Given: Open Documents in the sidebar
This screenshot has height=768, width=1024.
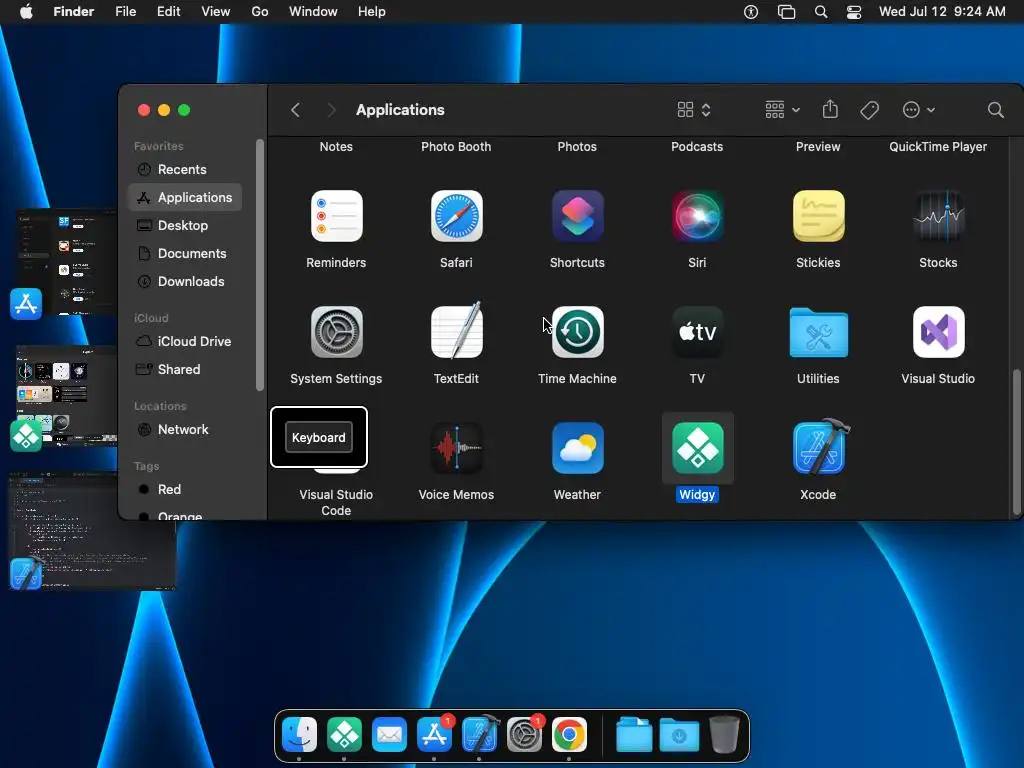Looking at the screenshot, I should (185, 253).
